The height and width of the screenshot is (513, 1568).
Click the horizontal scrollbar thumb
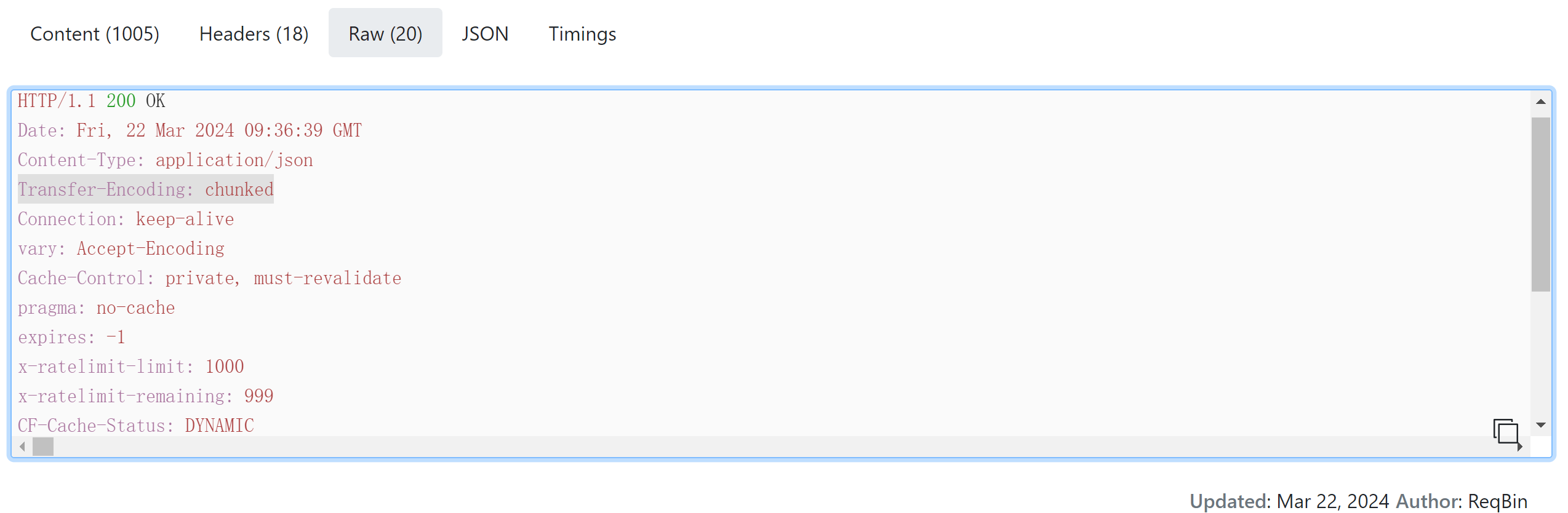[x=43, y=447]
